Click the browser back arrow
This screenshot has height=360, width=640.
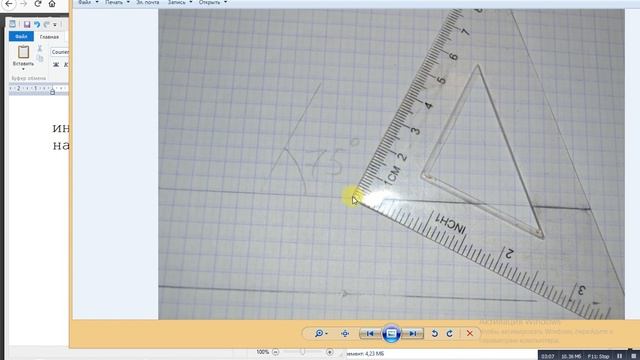[x=9, y=4]
